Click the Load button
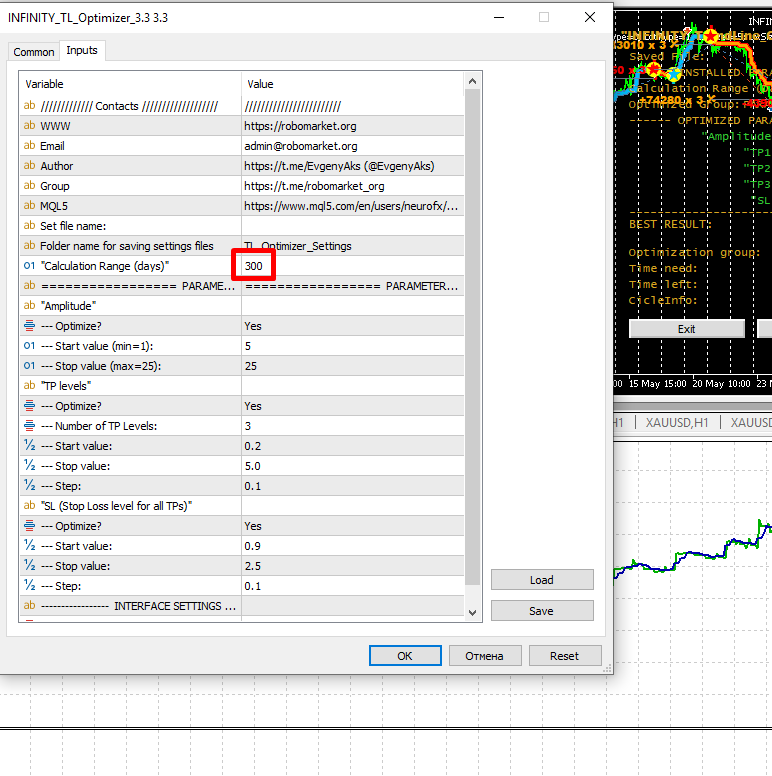 click(x=542, y=580)
